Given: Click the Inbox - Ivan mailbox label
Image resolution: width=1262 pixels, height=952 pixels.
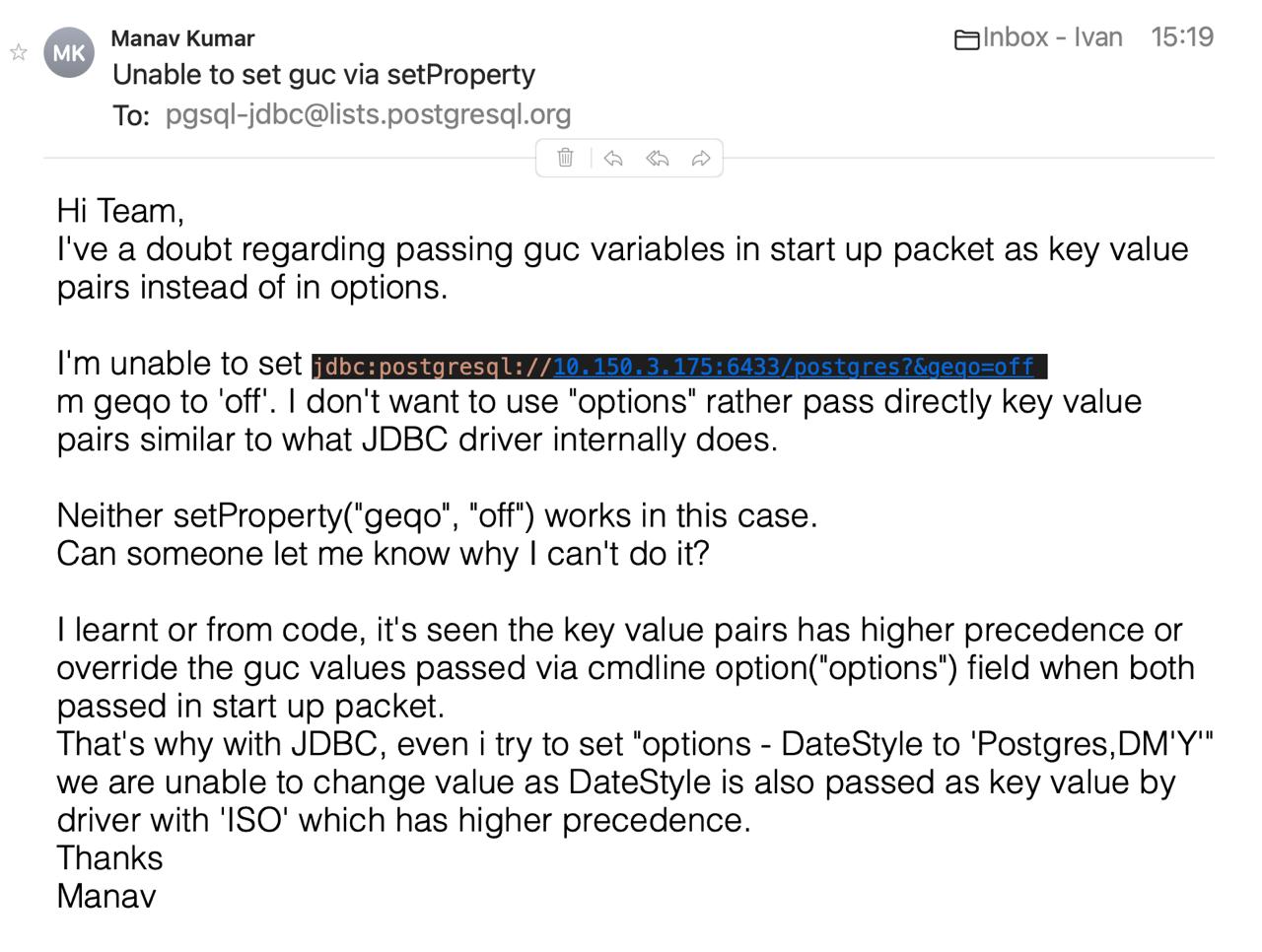Looking at the screenshot, I should [1052, 37].
